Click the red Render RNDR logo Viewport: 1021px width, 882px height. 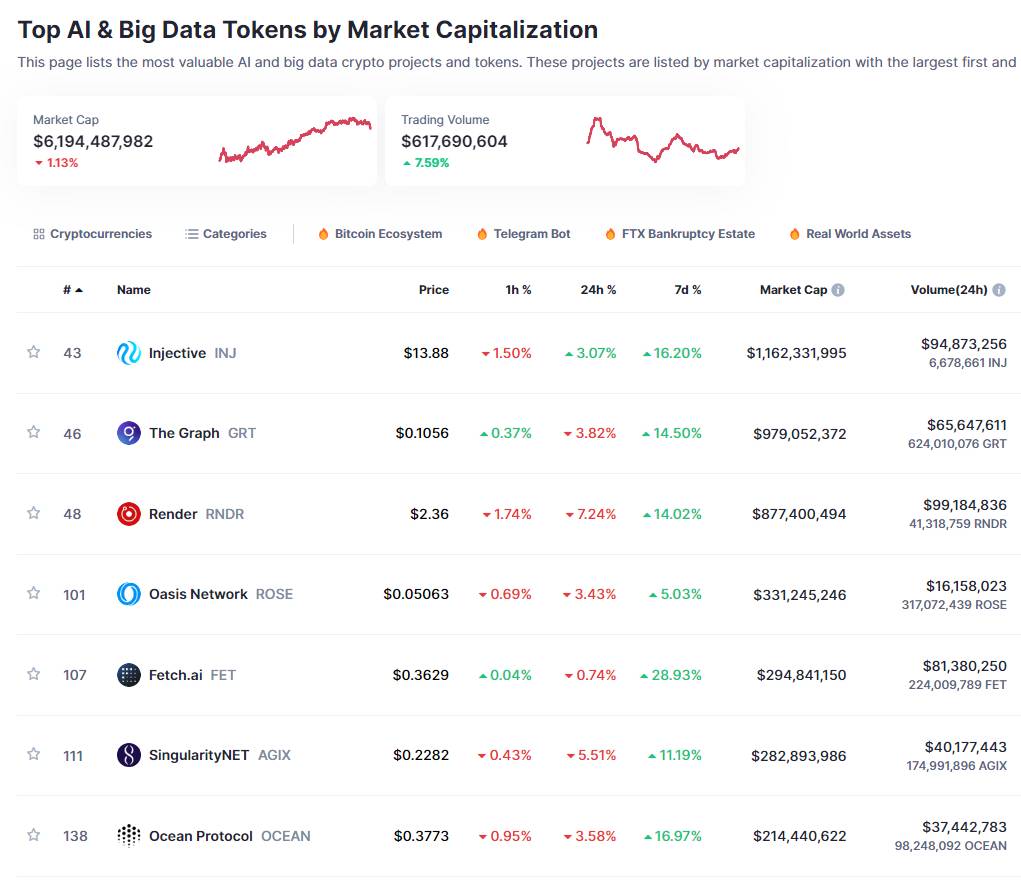coord(128,514)
